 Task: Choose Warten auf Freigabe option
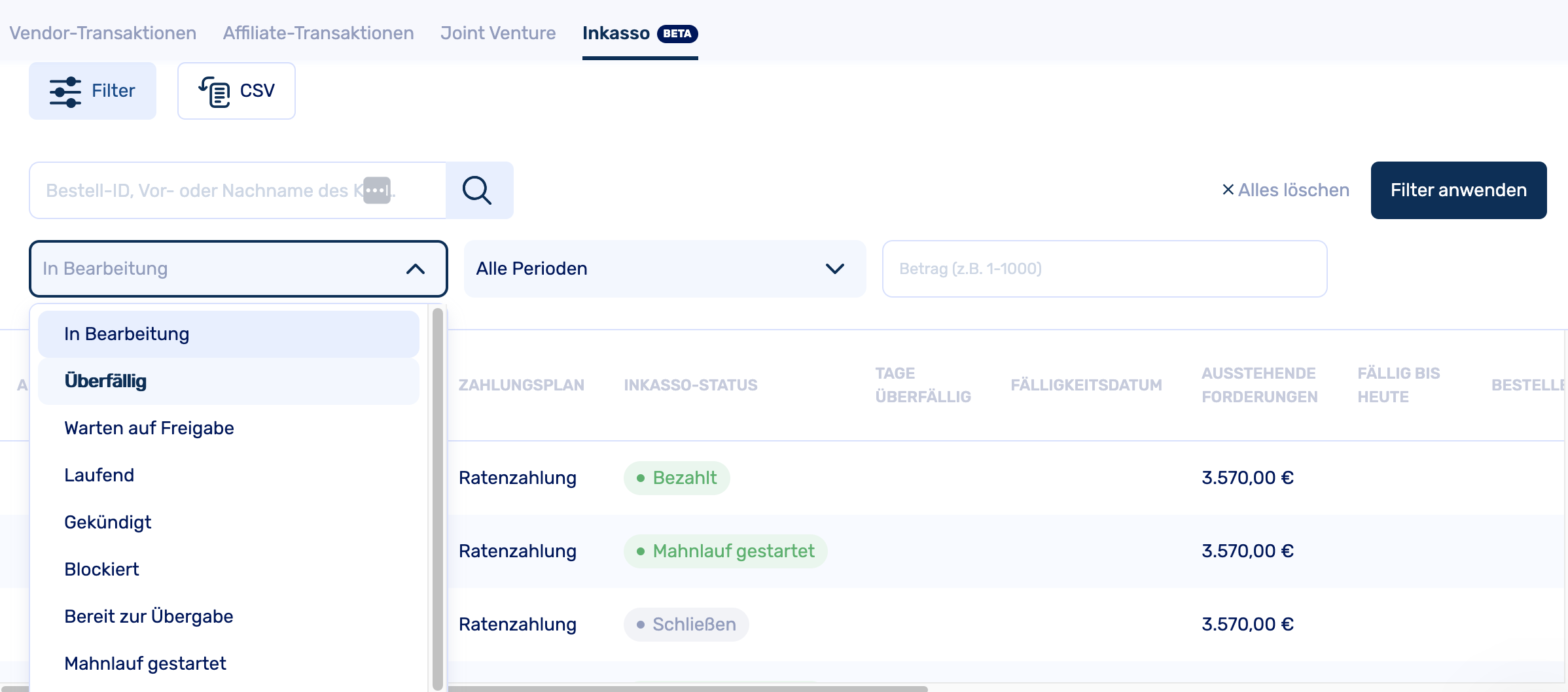click(149, 428)
